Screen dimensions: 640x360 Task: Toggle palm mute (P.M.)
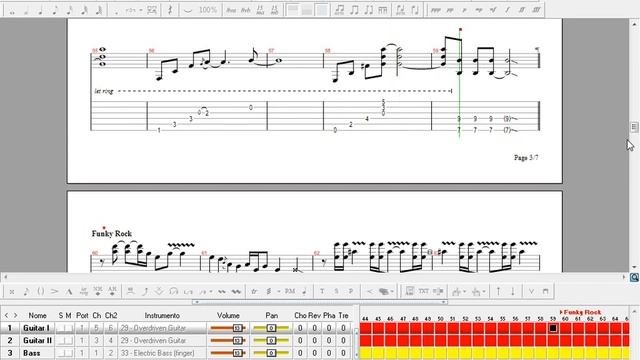290,291
